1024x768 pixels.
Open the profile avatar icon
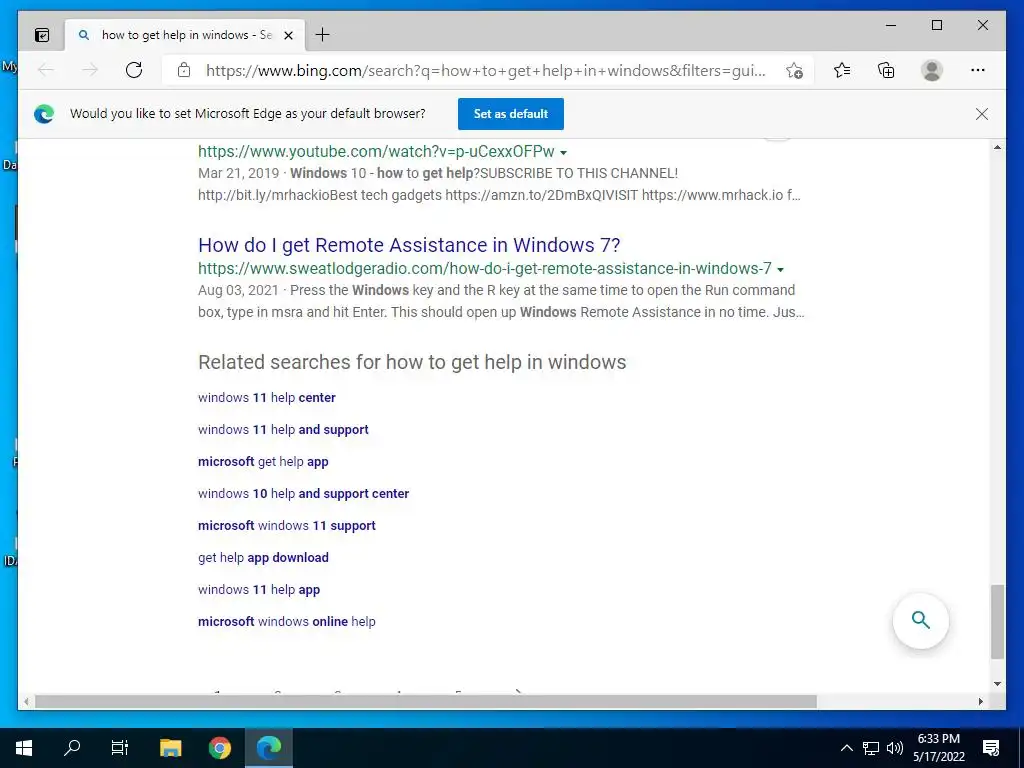932,70
